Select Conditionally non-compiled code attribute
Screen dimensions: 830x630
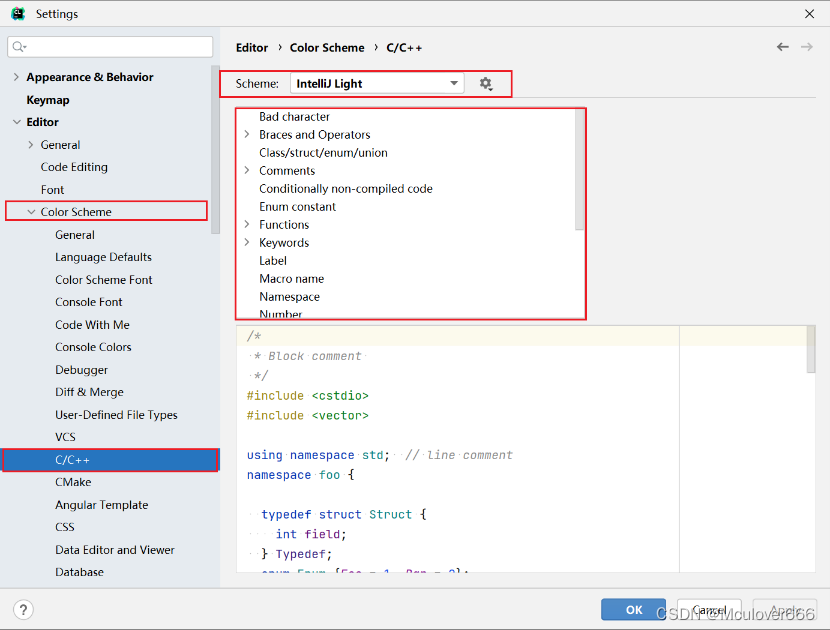tap(346, 188)
